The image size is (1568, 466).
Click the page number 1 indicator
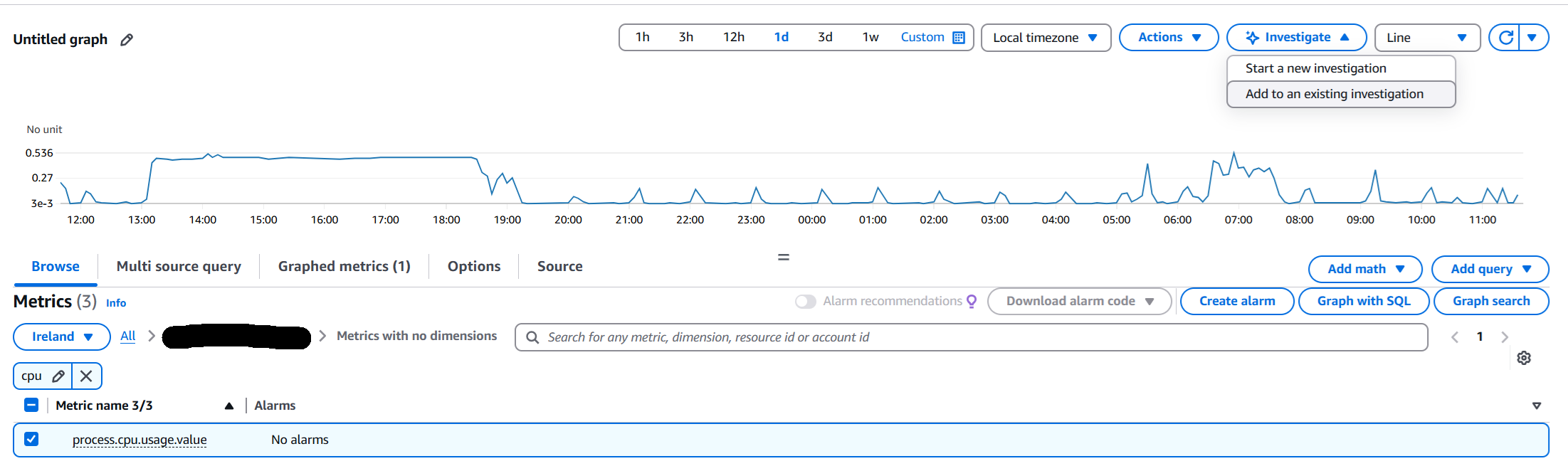pos(1480,337)
